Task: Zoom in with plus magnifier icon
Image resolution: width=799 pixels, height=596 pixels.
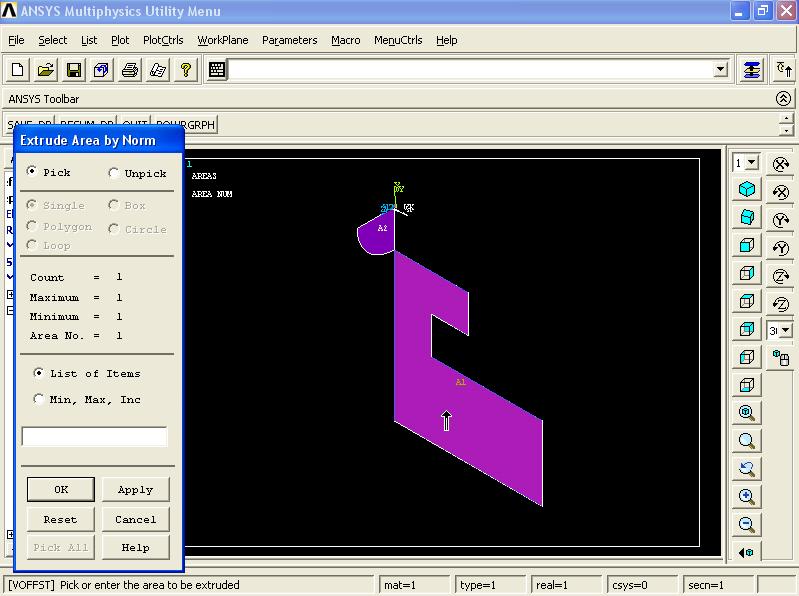Action: pyautogui.click(x=747, y=497)
